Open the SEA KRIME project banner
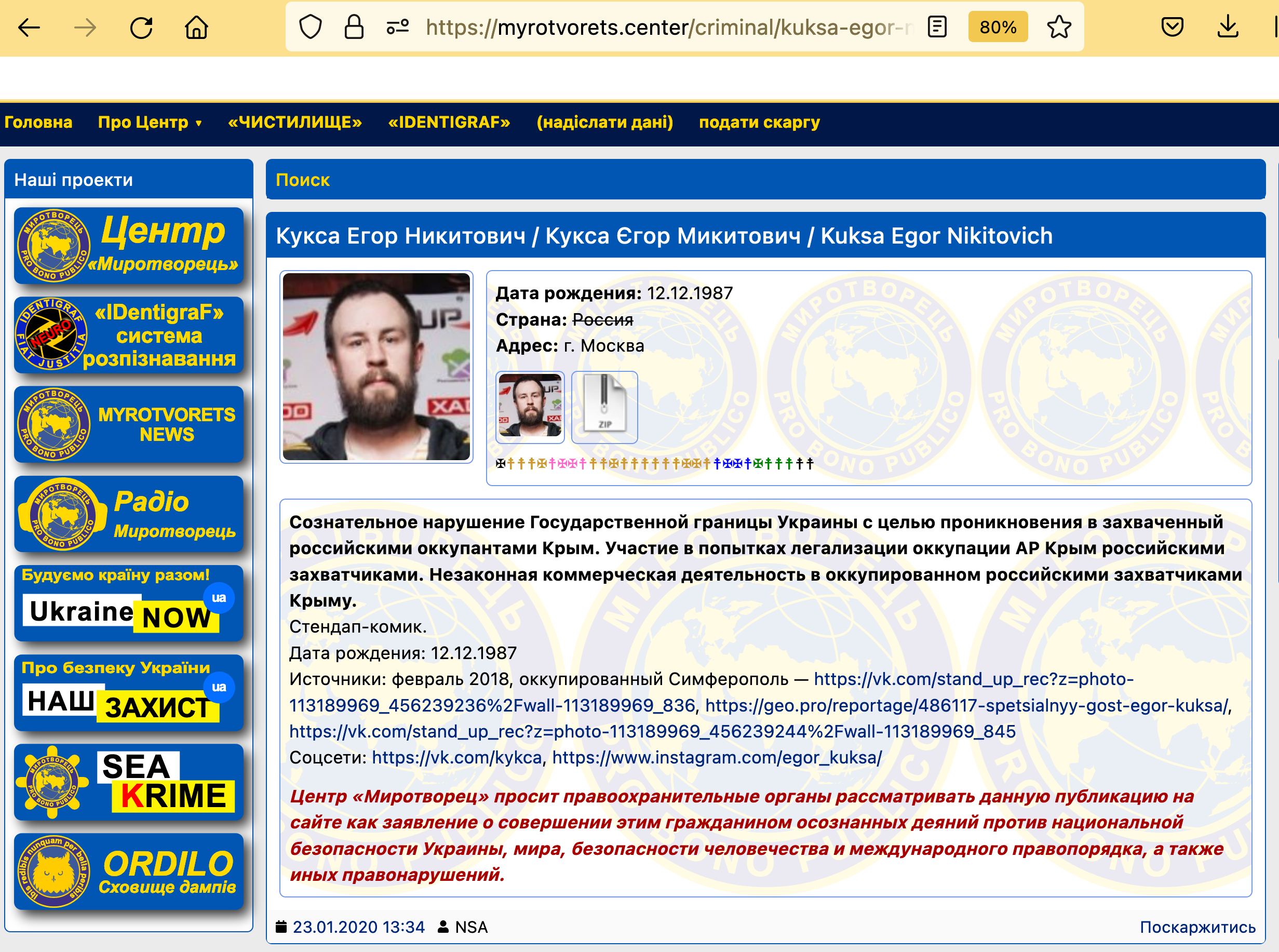Viewport: 1279px width, 952px height. (129, 782)
